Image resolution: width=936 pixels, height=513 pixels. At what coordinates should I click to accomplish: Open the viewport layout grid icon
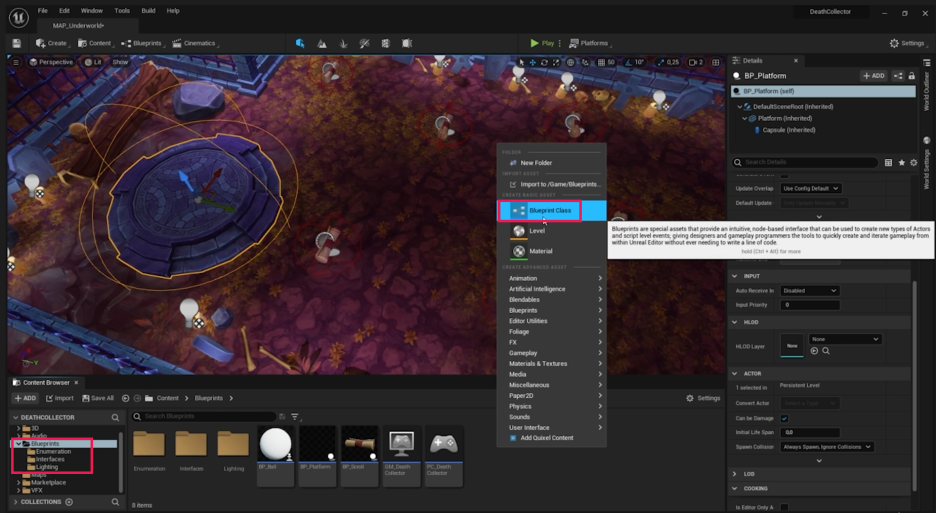point(716,62)
